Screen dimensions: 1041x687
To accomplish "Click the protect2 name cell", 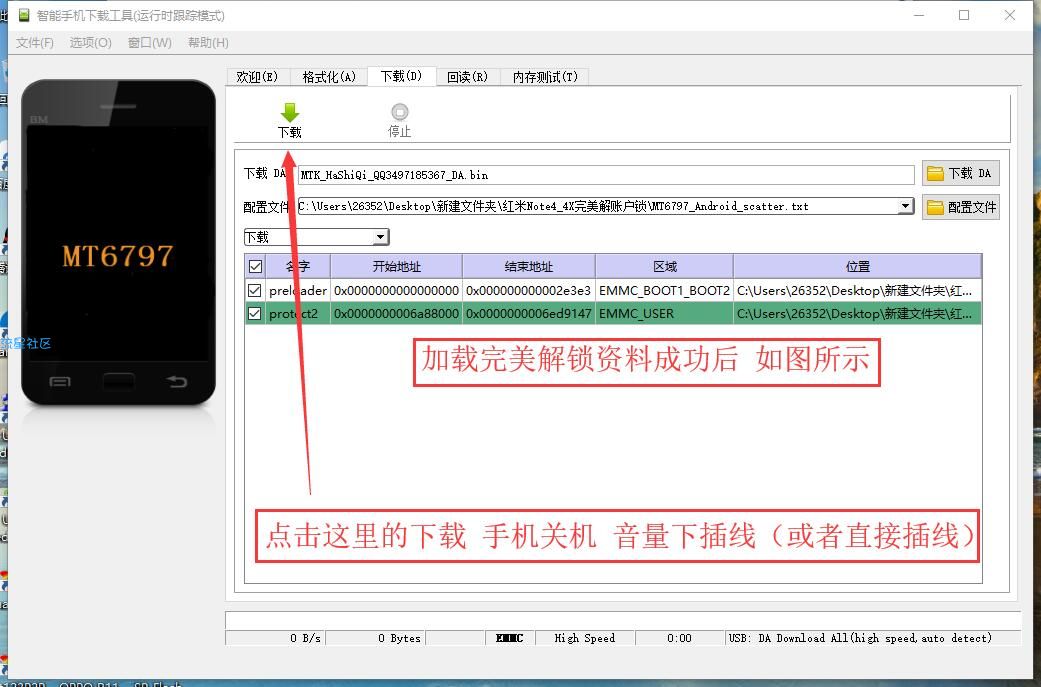I will [x=297, y=313].
